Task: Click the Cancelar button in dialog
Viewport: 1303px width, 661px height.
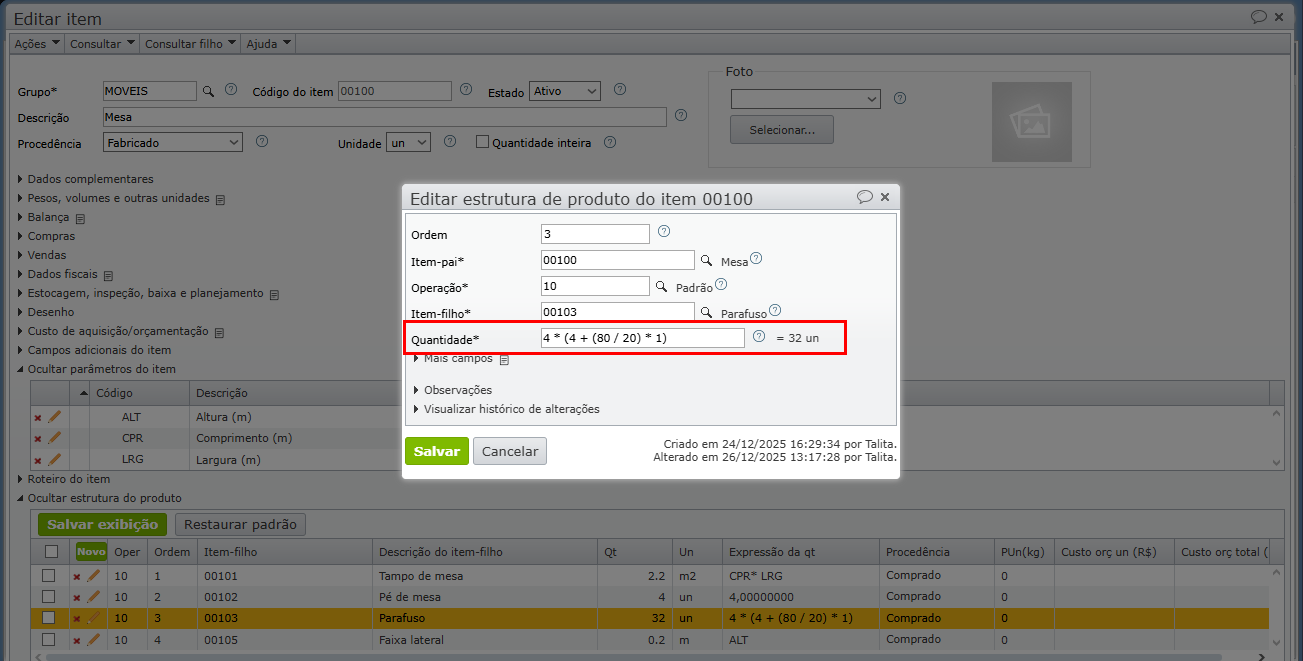Action: 510,451
